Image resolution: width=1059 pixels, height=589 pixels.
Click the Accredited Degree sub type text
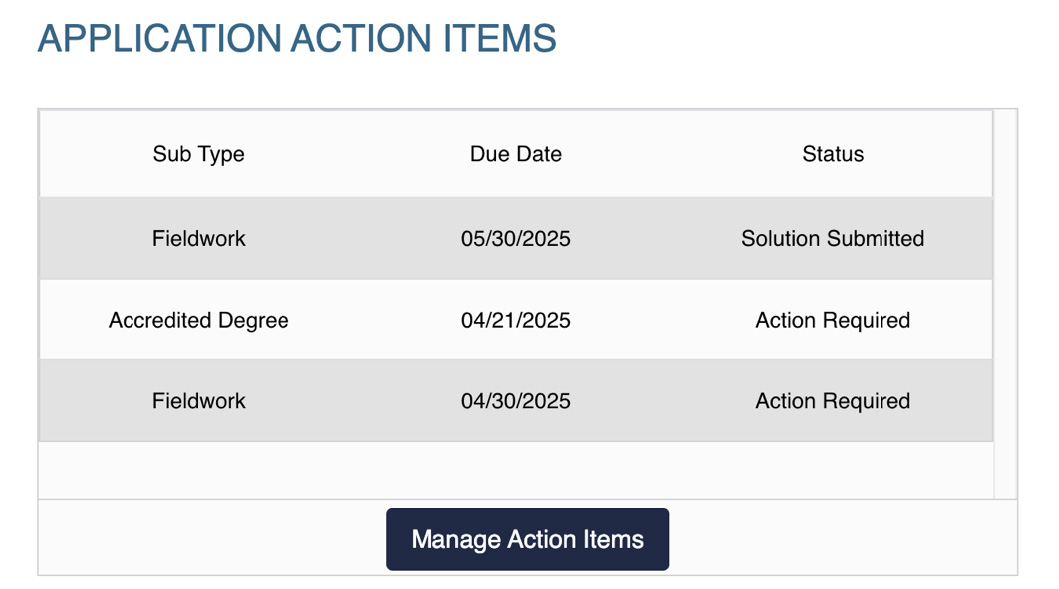[x=199, y=319]
